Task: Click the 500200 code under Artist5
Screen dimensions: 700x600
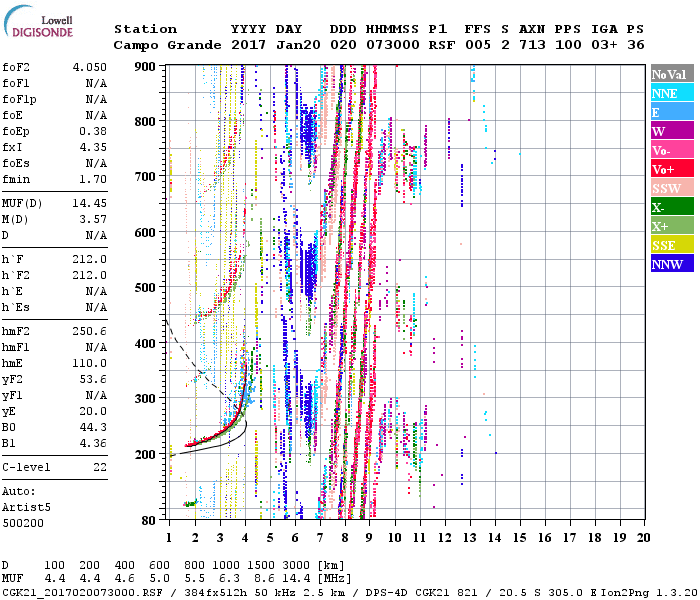Action: (x=23, y=523)
